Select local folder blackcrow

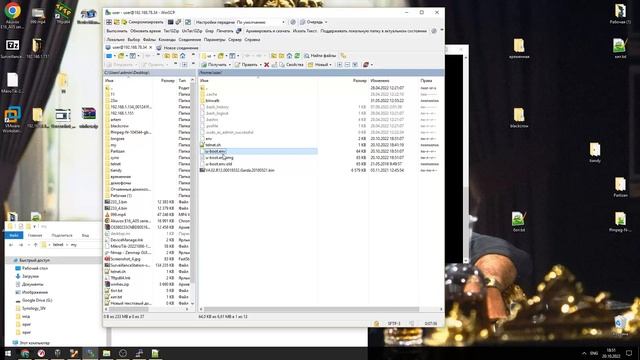(x=117, y=126)
